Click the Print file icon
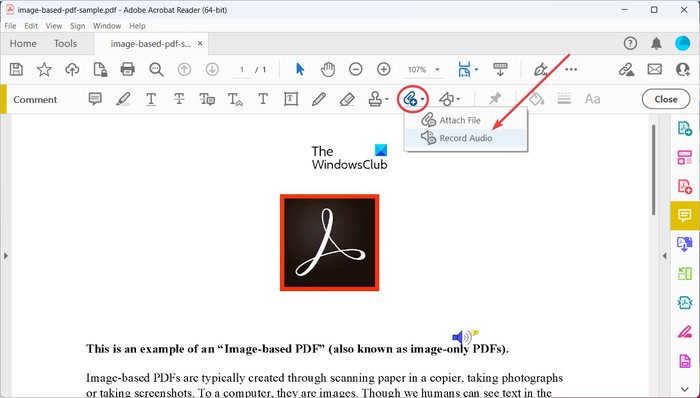The height and width of the screenshot is (398, 700). tap(128, 69)
